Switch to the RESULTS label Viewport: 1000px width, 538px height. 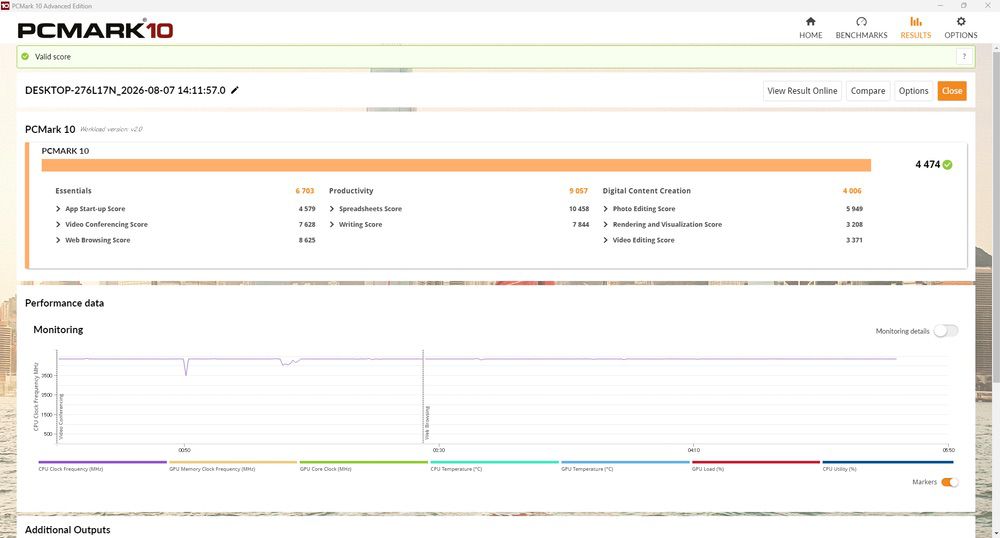[x=915, y=36]
